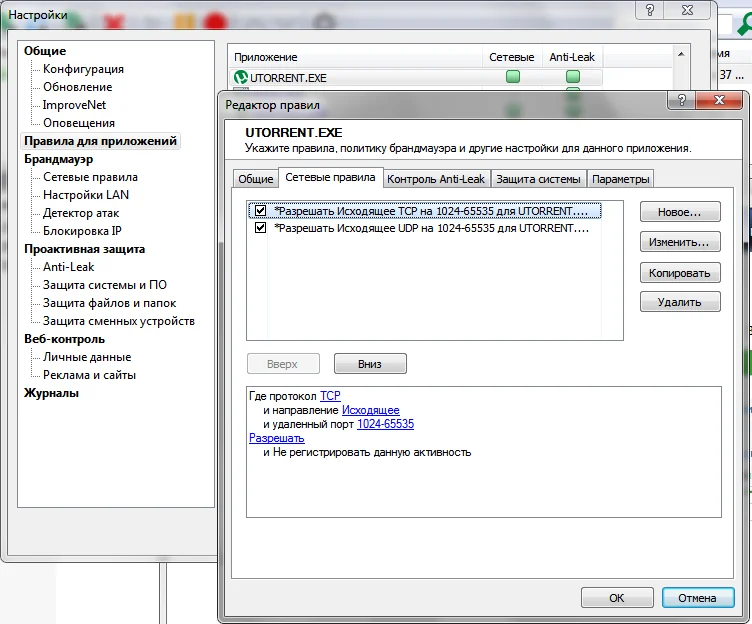Open Личные данные tree item
This screenshot has width=752, height=624.
click(87, 357)
